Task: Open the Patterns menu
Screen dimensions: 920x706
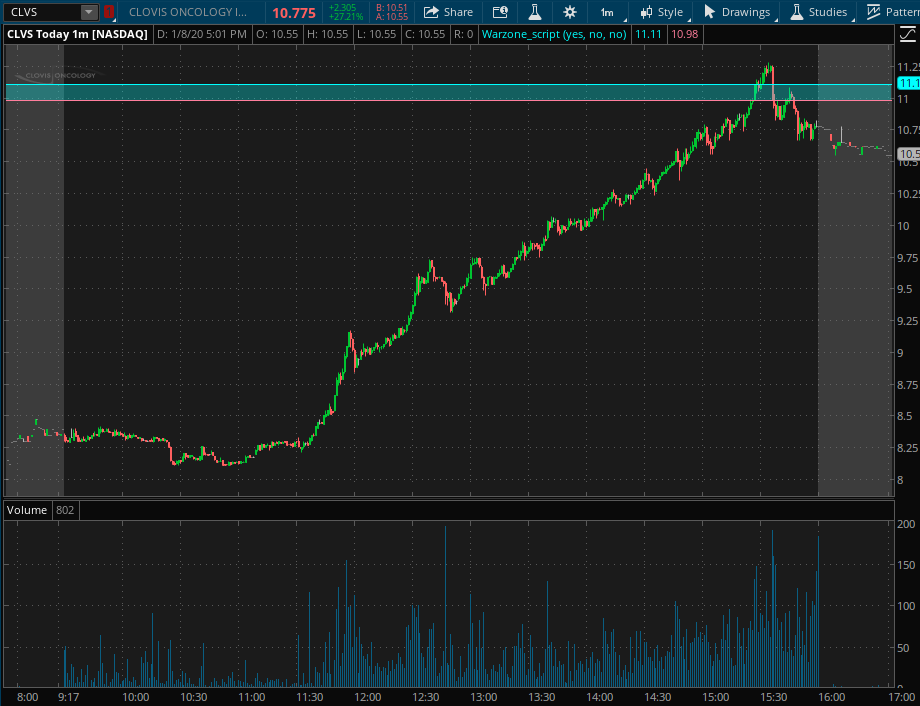Action: click(x=892, y=12)
